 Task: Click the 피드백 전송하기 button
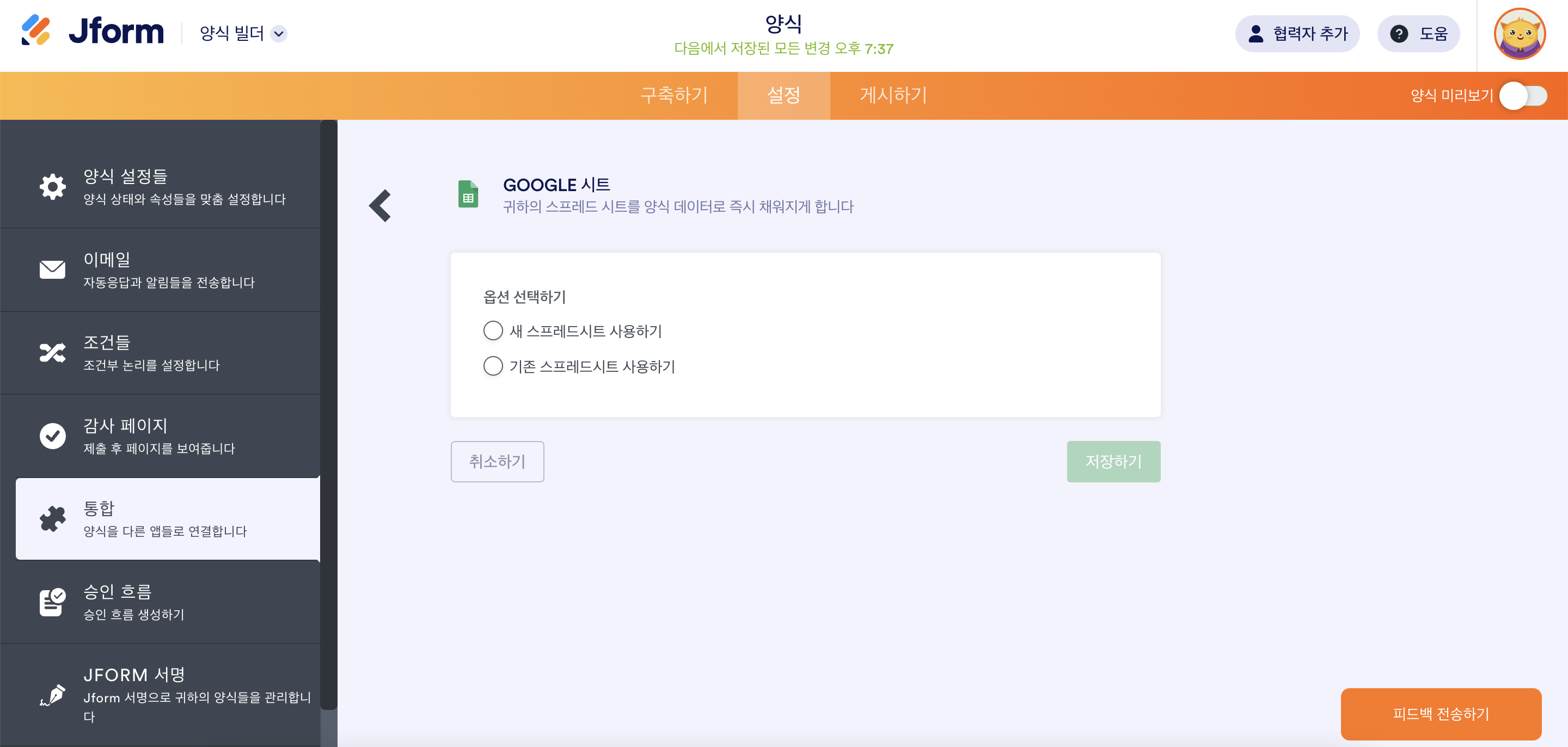1441,714
